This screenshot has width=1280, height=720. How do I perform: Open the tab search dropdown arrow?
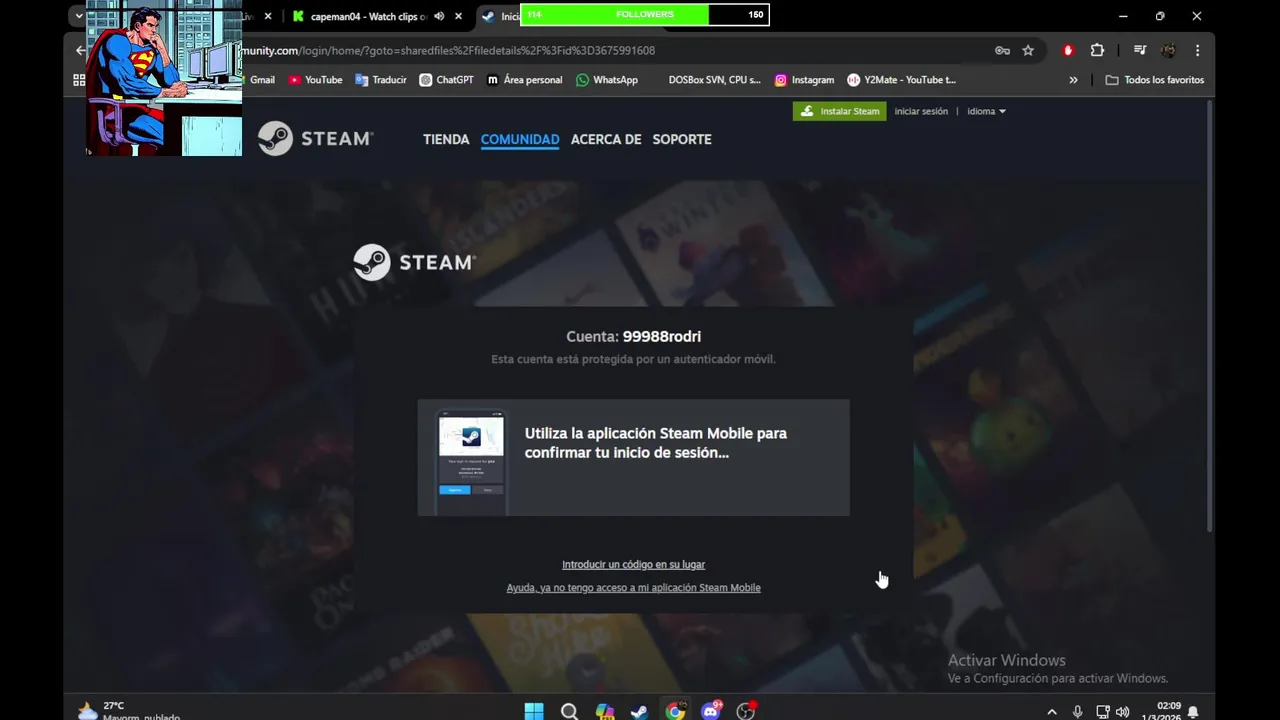coord(78,16)
